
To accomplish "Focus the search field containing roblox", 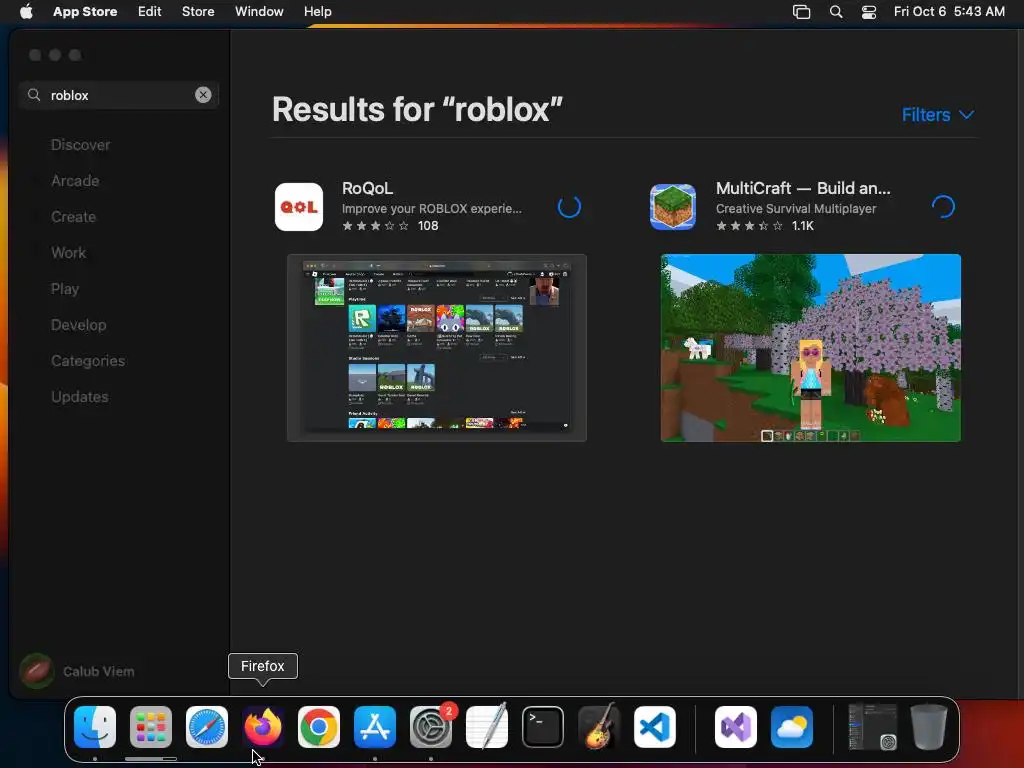I will (x=118, y=95).
